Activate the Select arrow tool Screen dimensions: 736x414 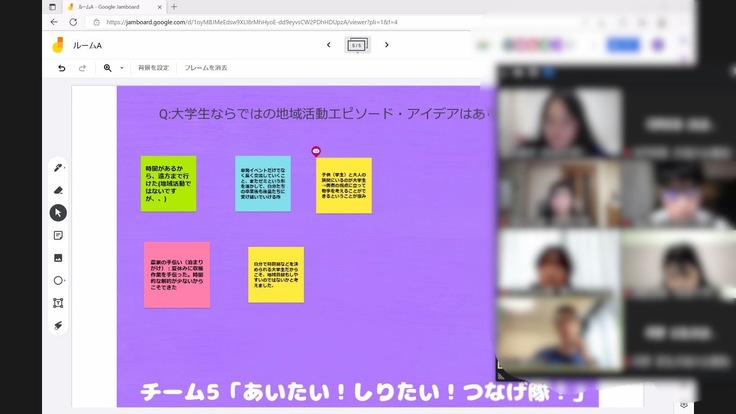(58, 212)
